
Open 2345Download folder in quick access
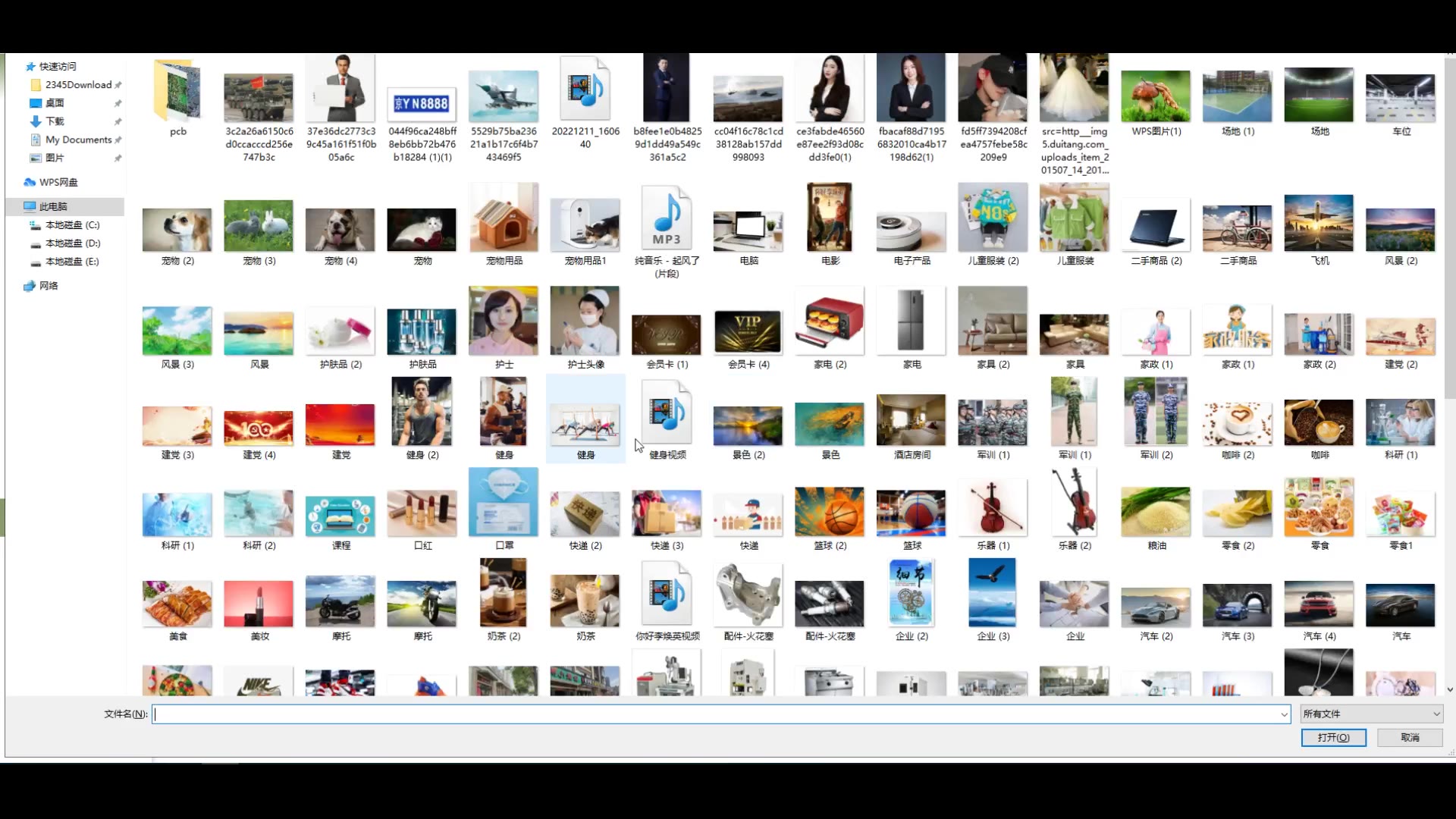click(x=77, y=85)
